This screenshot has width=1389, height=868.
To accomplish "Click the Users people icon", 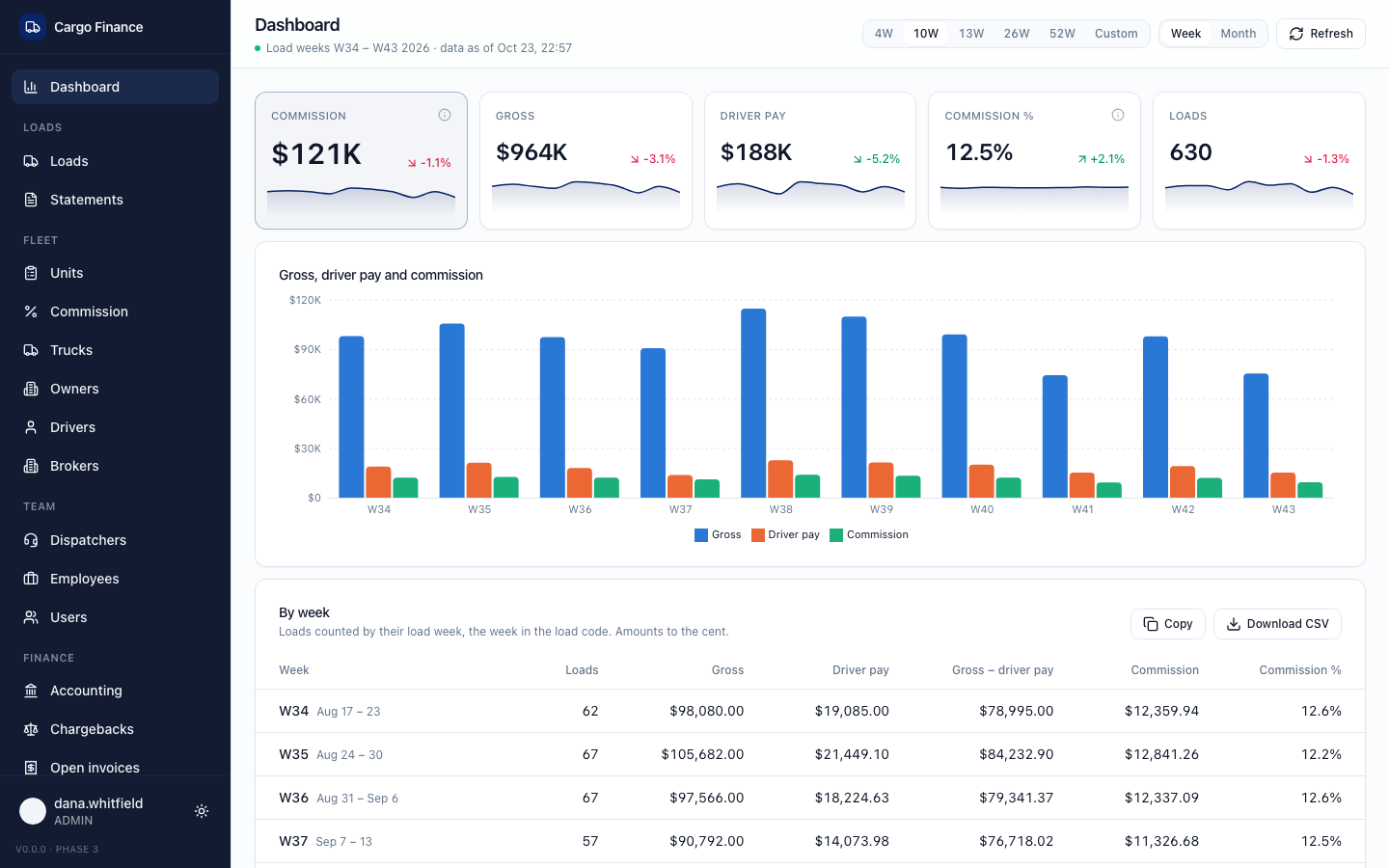I will click(31, 617).
